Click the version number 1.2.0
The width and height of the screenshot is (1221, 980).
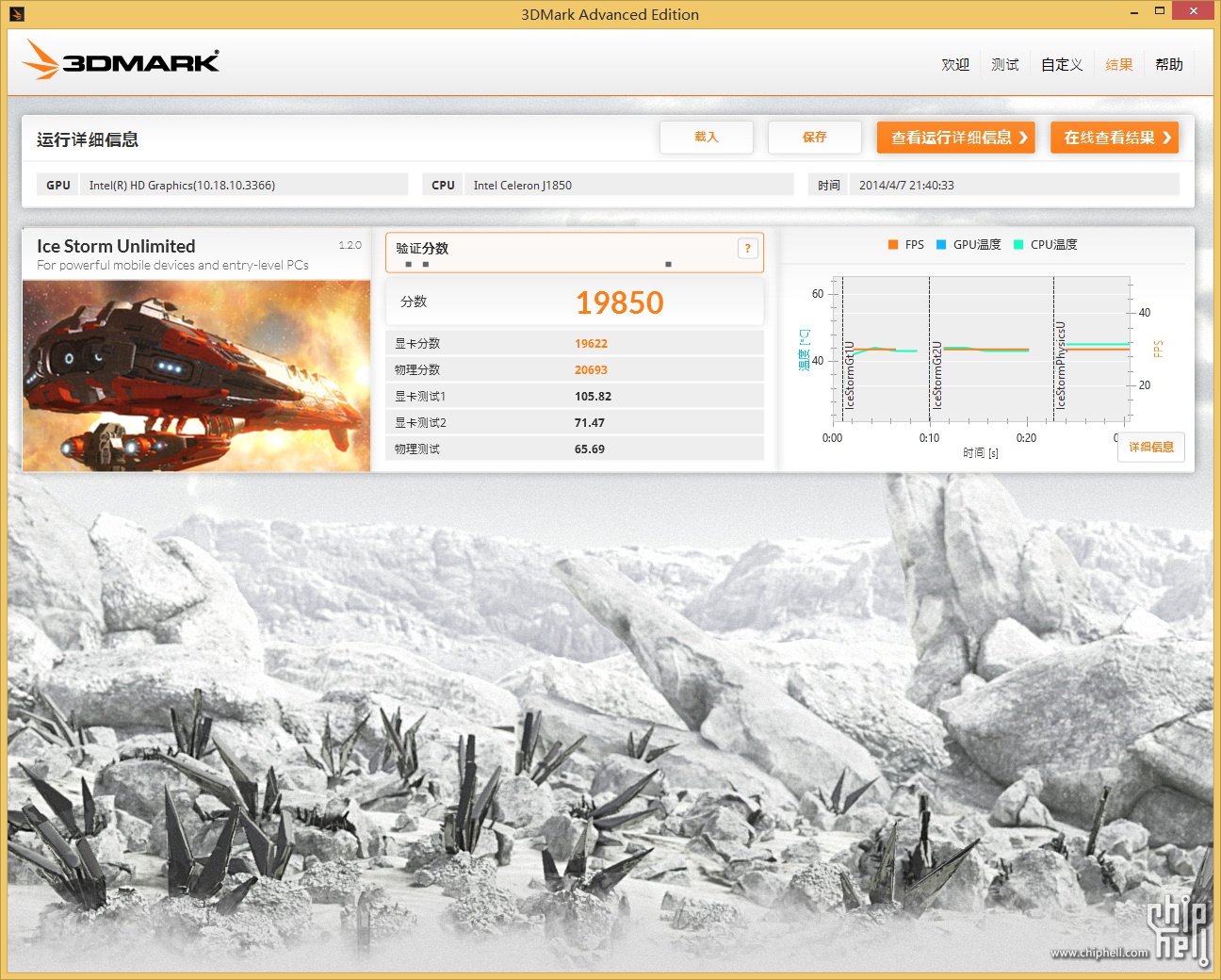point(350,245)
